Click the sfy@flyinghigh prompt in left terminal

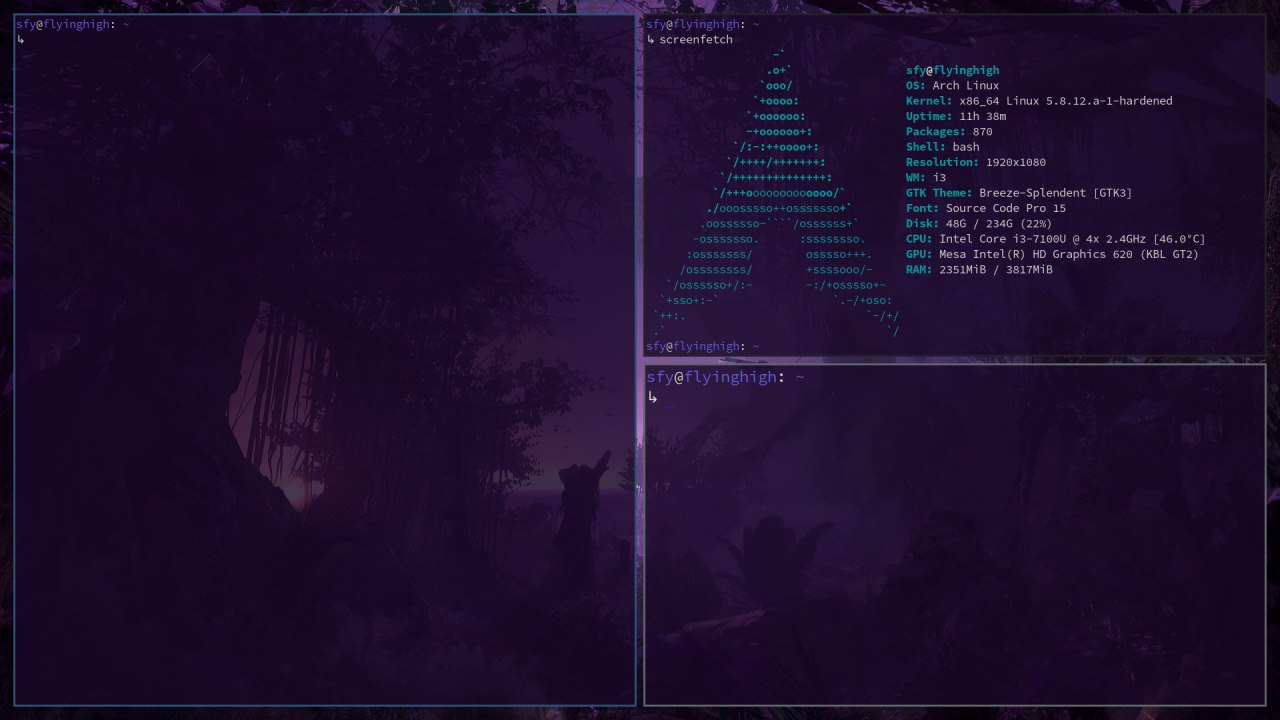(x=63, y=24)
